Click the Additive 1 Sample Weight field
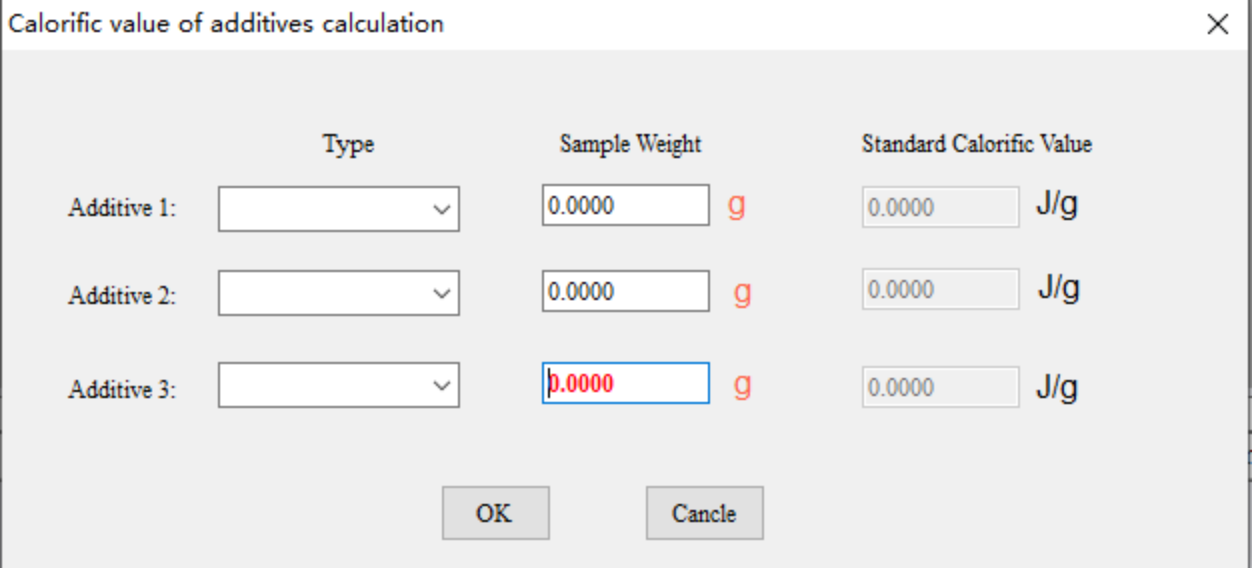 coord(625,206)
